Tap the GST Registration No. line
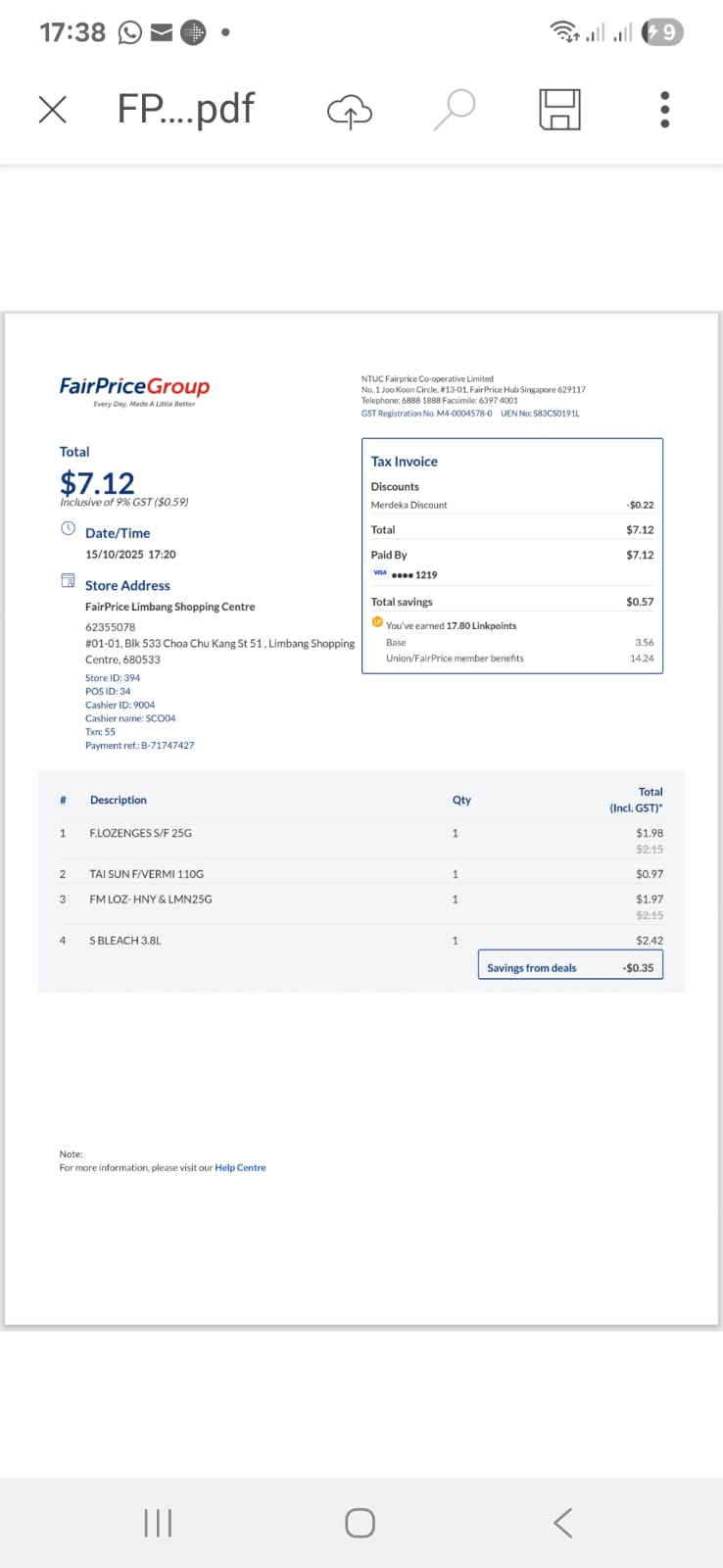The height and width of the screenshot is (1568, 723). pyautogui.click(x=426, y=414)
